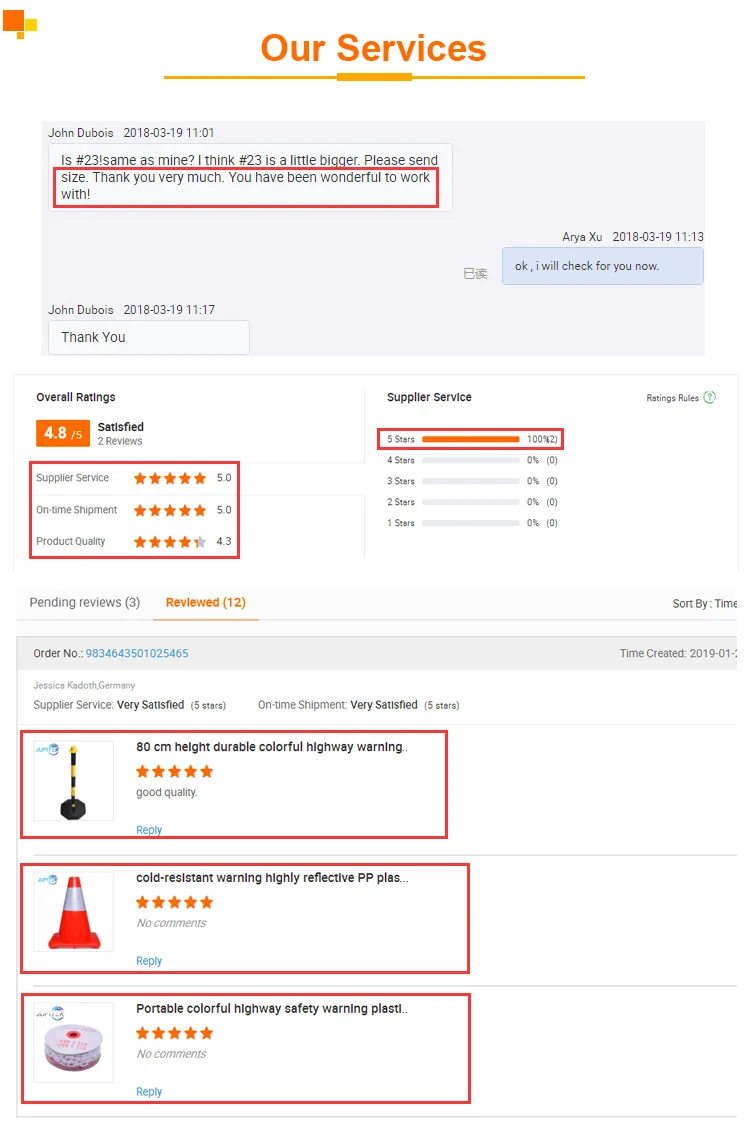
Task: Reply to the reflective PP cone review
Action: tap(149, 960)
